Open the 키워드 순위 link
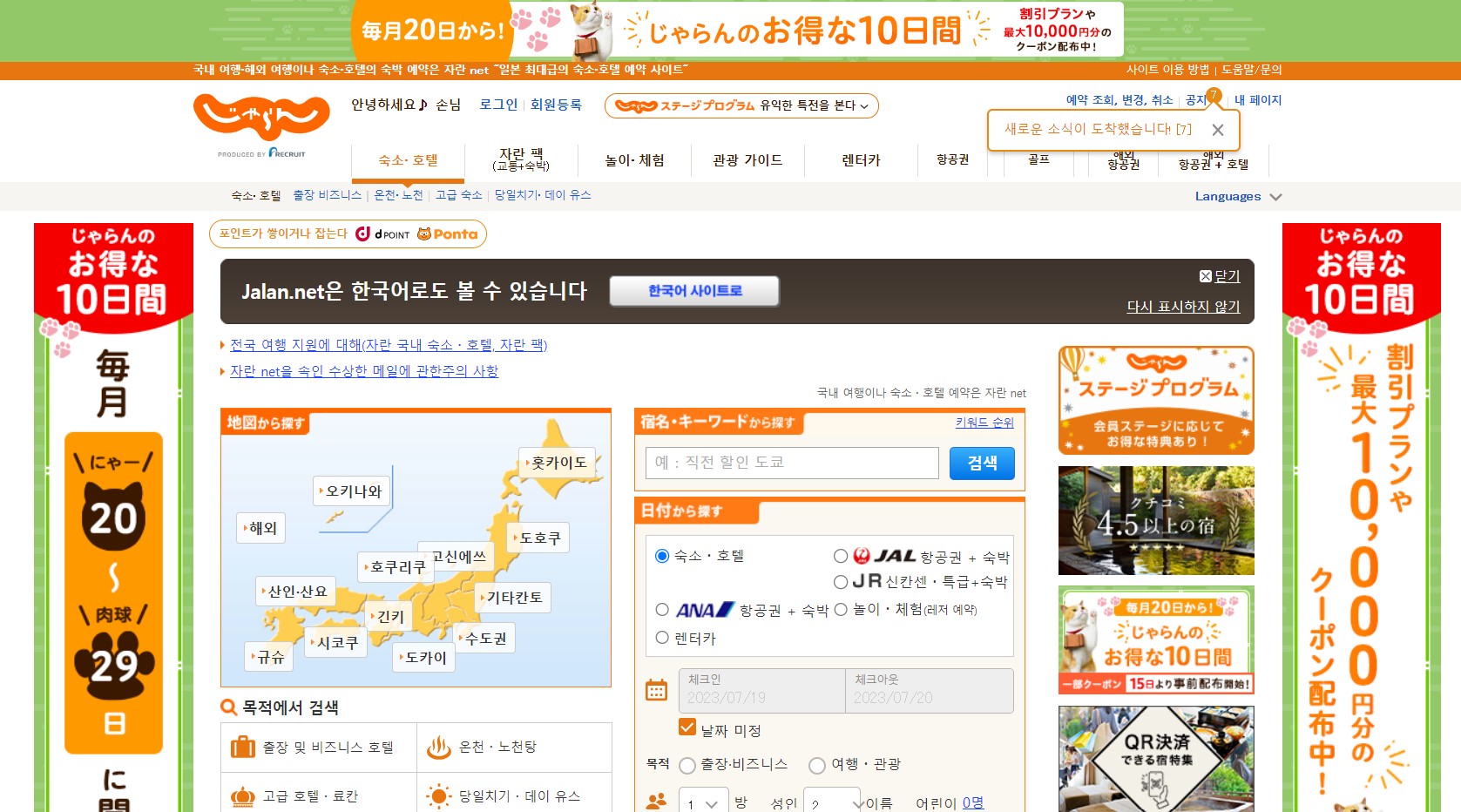The image size is (1461, 812). coord(983,422)
